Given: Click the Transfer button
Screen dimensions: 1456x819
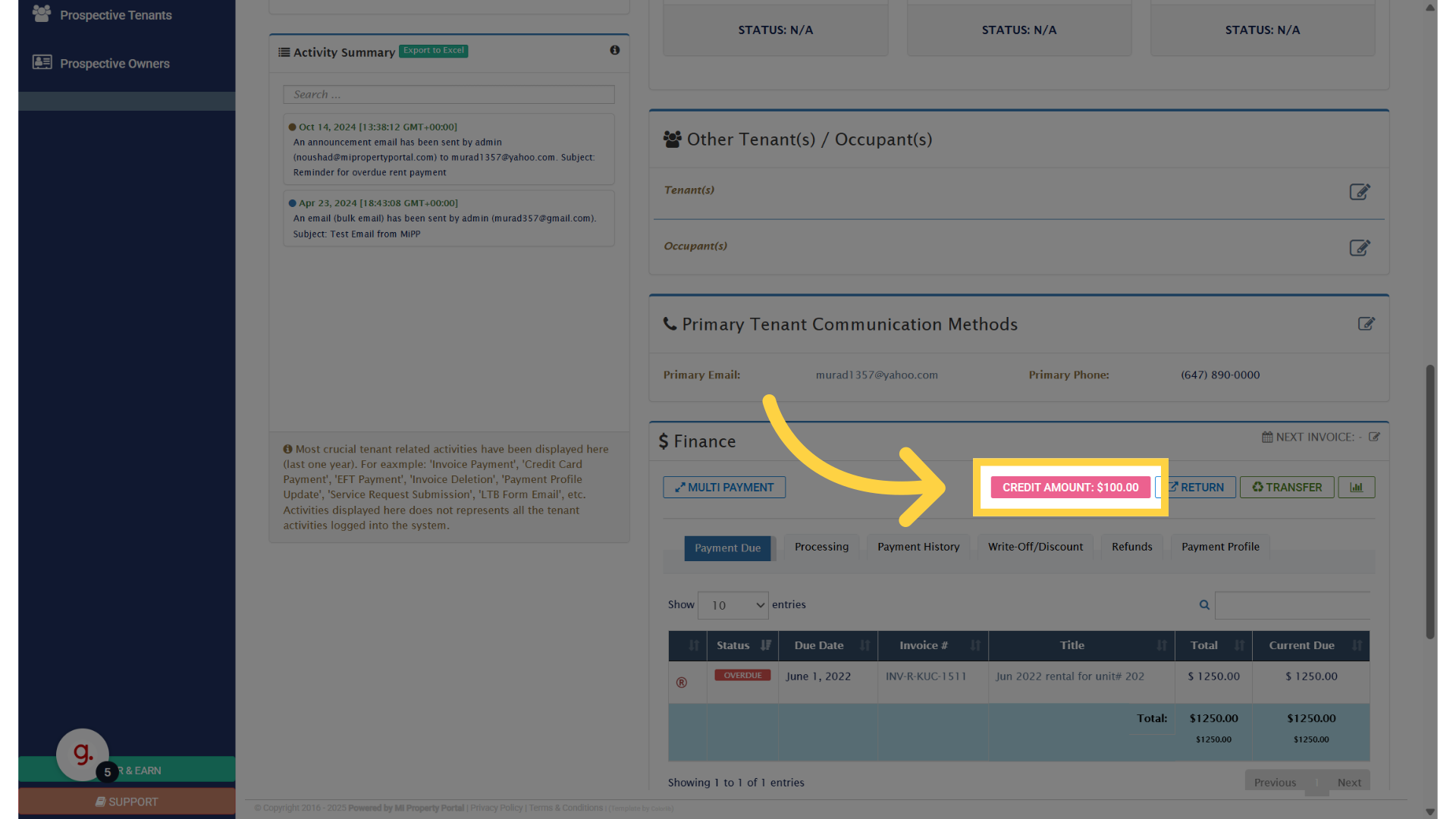Looking at the screenshot, I should point(1287,488).
